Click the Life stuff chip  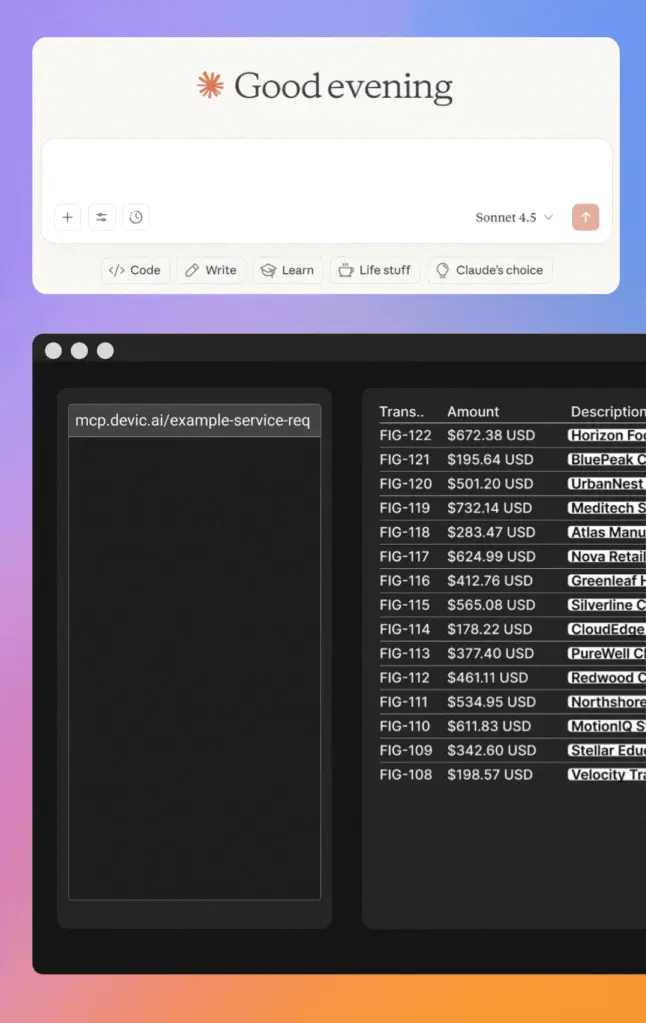pyautogui.click(x=375, y=270)
